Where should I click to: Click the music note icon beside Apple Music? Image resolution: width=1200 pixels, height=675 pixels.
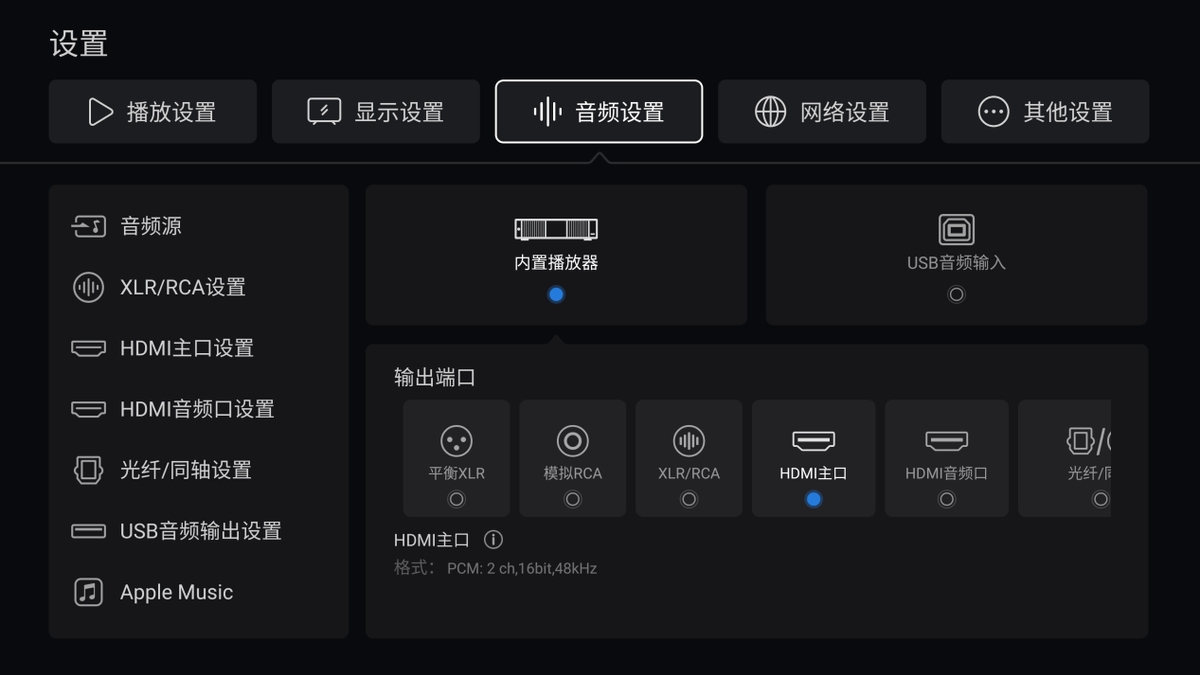click(88, 592)
